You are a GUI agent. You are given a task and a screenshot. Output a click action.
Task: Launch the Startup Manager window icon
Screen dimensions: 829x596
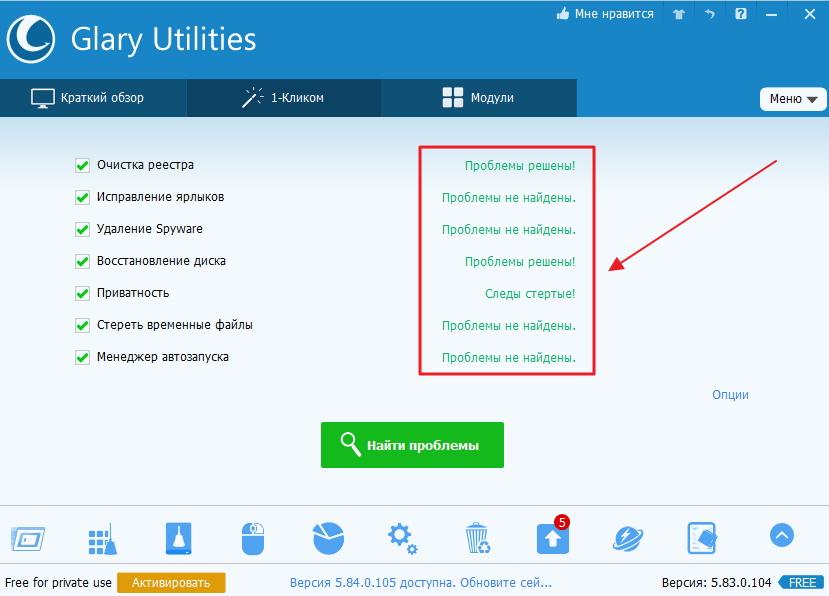[27, 539]
